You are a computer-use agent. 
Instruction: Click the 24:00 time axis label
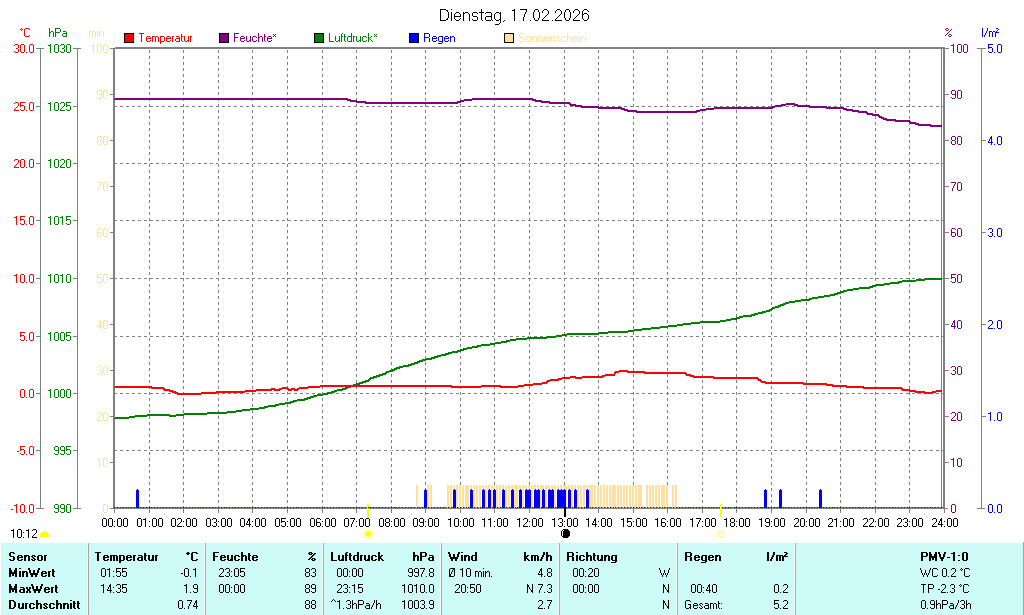pos(944,522)
